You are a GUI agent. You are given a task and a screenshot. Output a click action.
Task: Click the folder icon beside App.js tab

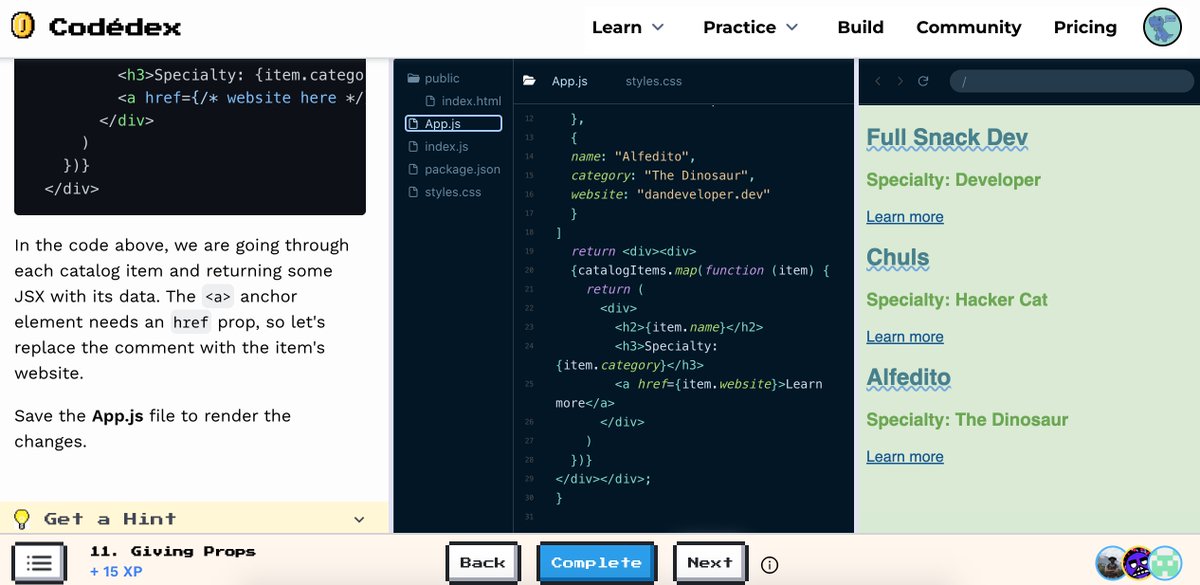(529, 81)
